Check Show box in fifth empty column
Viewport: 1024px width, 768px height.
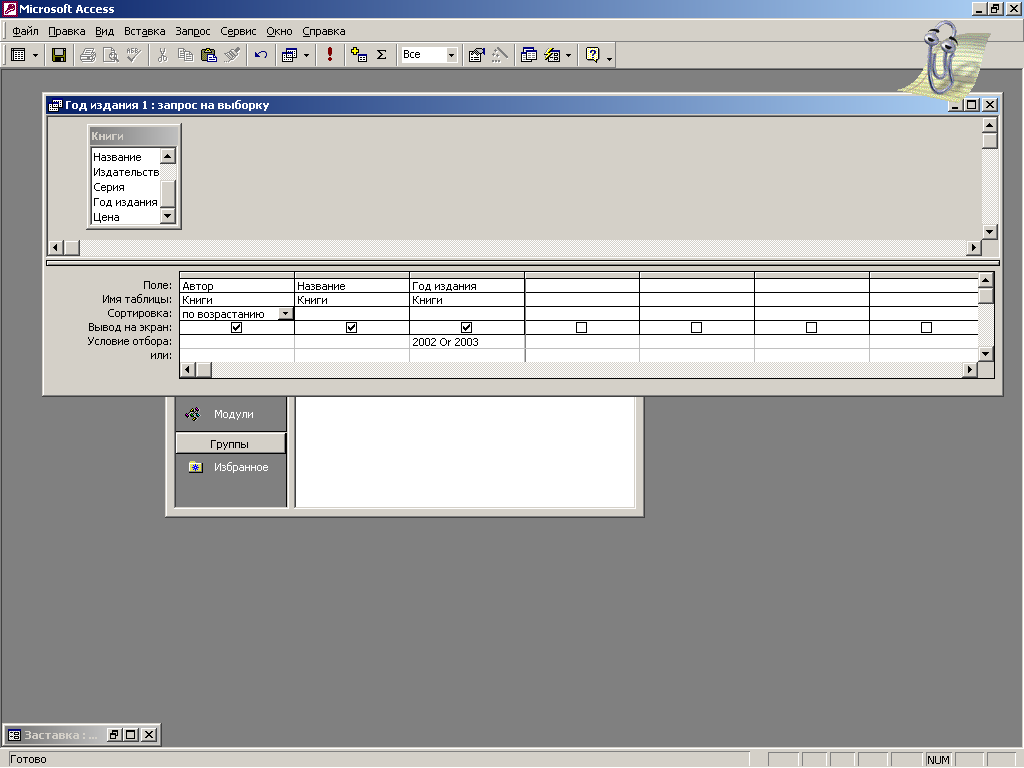coord(696,327)
